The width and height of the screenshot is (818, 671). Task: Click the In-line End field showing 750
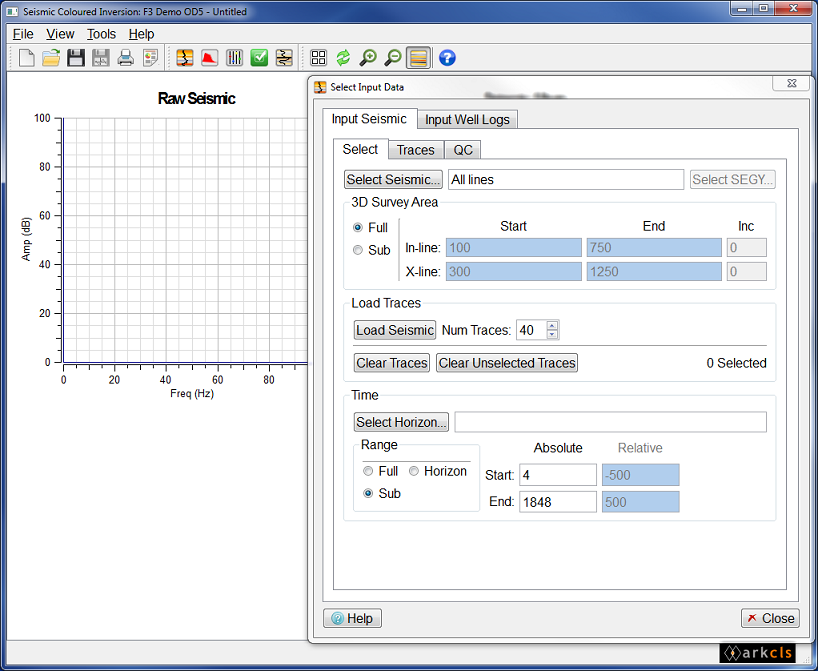click(x=654, y=247)
